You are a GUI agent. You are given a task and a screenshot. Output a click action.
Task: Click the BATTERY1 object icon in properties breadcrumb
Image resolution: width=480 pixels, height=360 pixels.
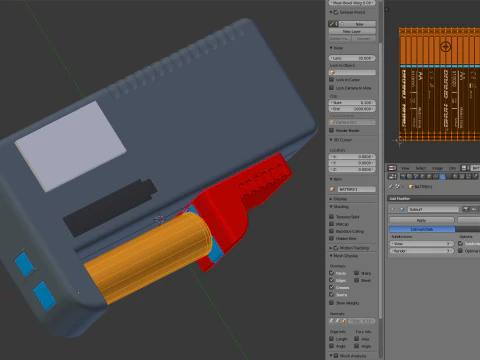411,187
